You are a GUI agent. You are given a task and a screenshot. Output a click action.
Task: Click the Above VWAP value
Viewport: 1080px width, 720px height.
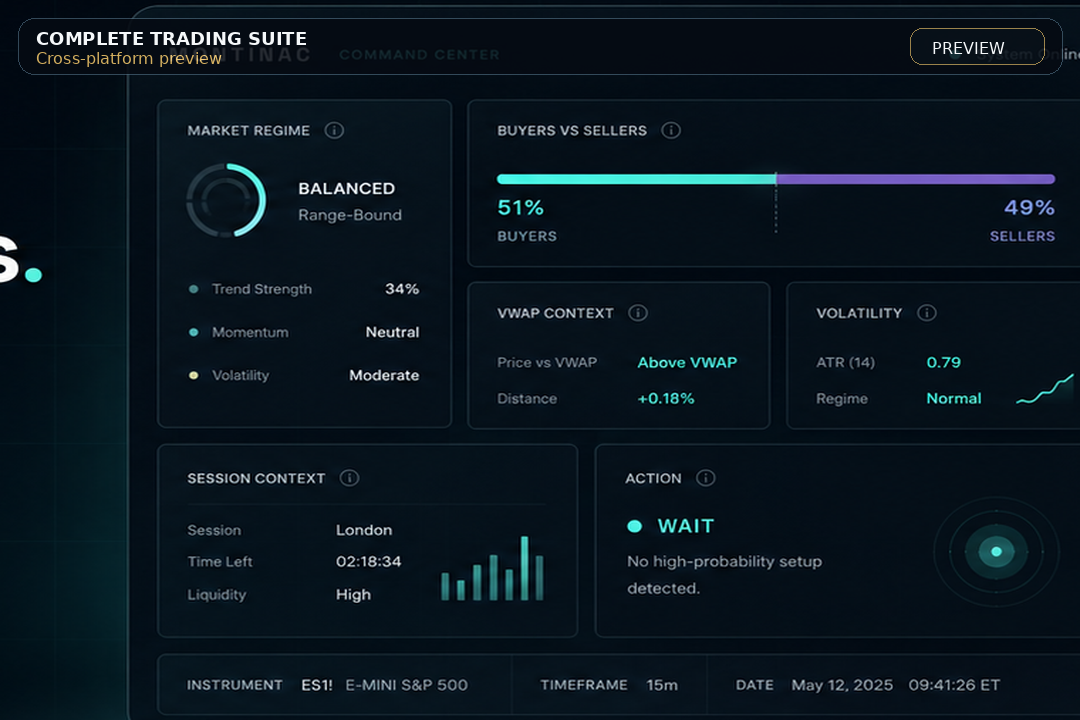[x=687, y=362]
